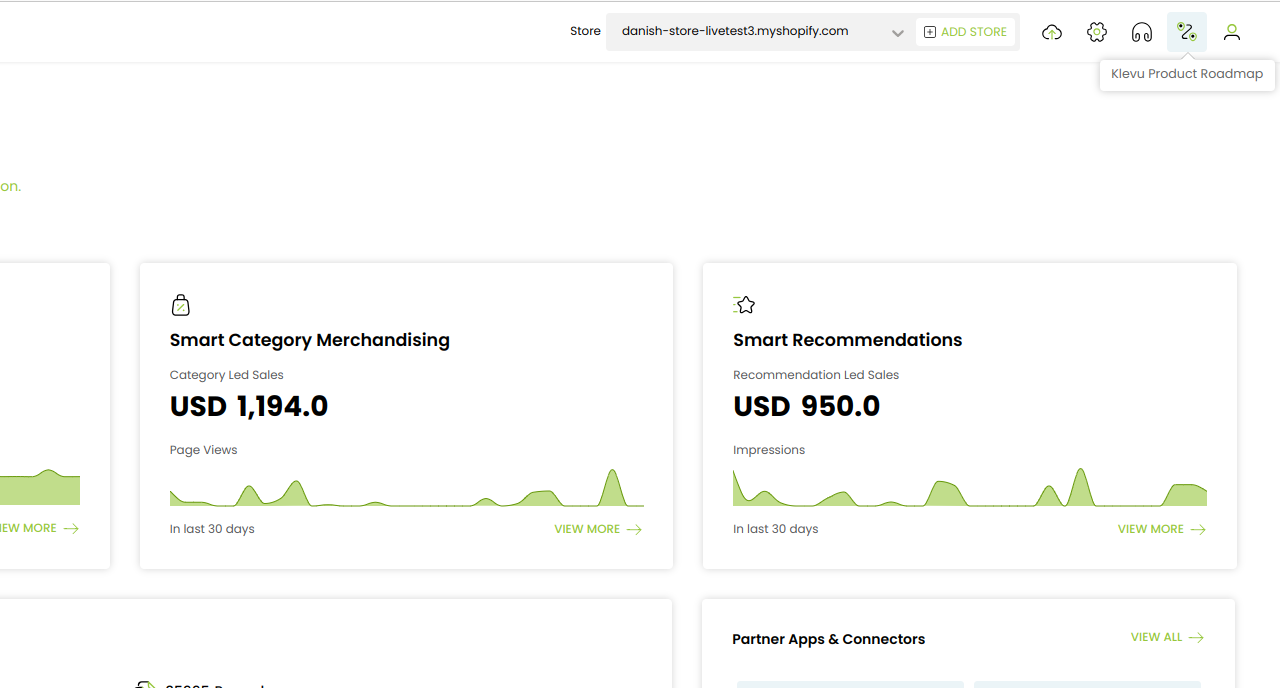This screenshot has width=1280, height=688.
Task: Open settings via the gear icon
Action: tap(1096, 32)
